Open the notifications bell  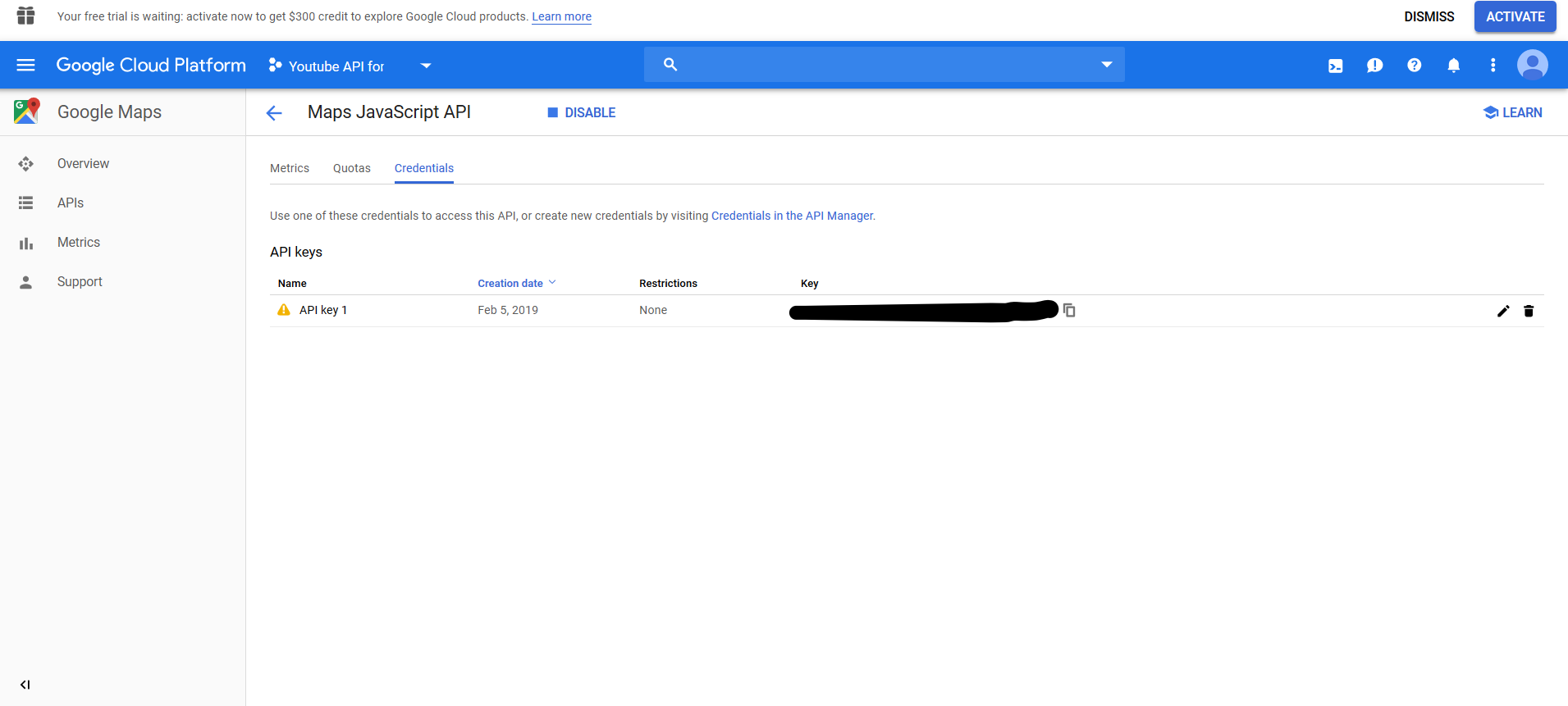tap(1453, 66)
